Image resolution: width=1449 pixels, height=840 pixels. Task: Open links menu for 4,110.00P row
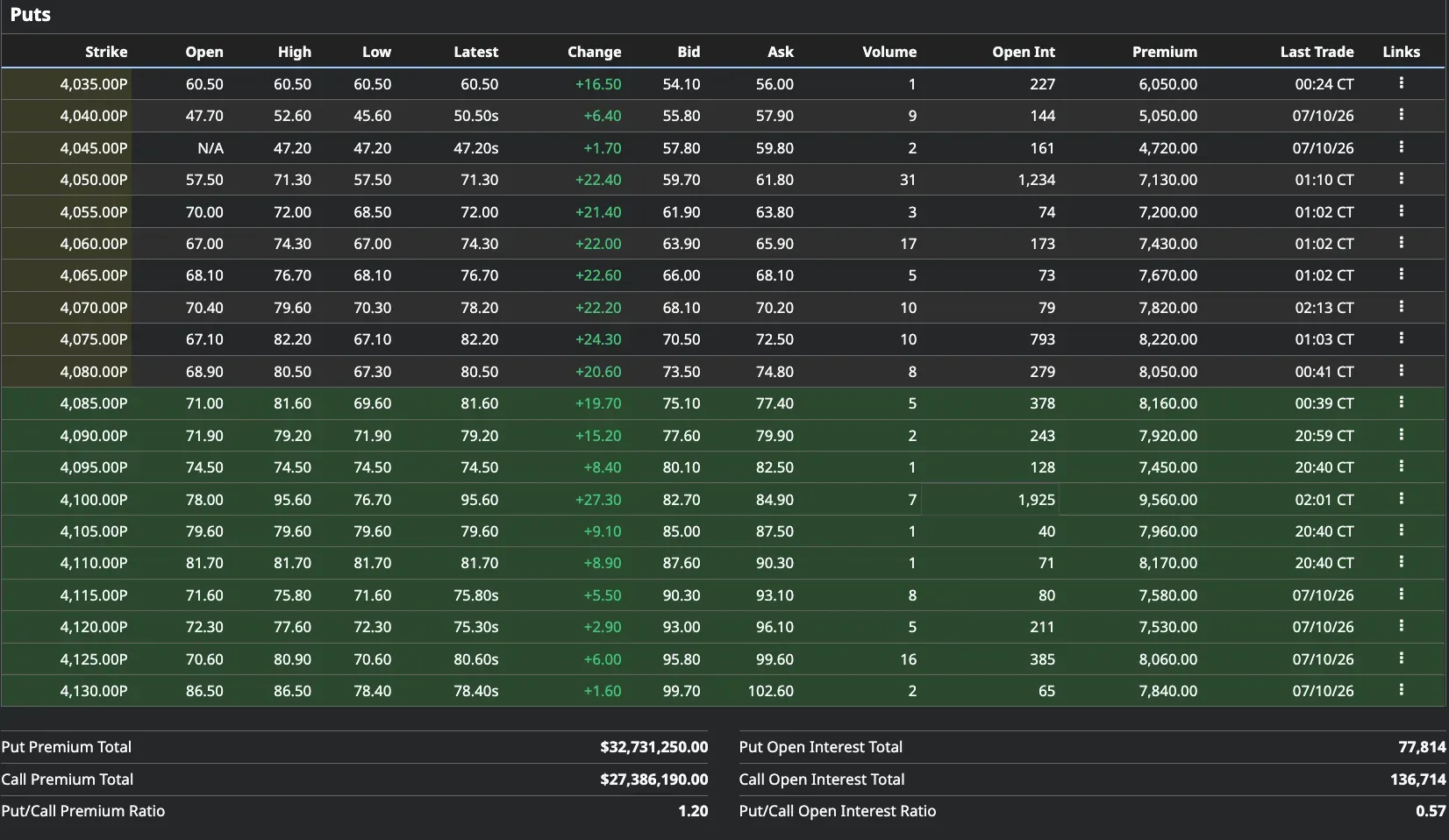(1401, 562)
